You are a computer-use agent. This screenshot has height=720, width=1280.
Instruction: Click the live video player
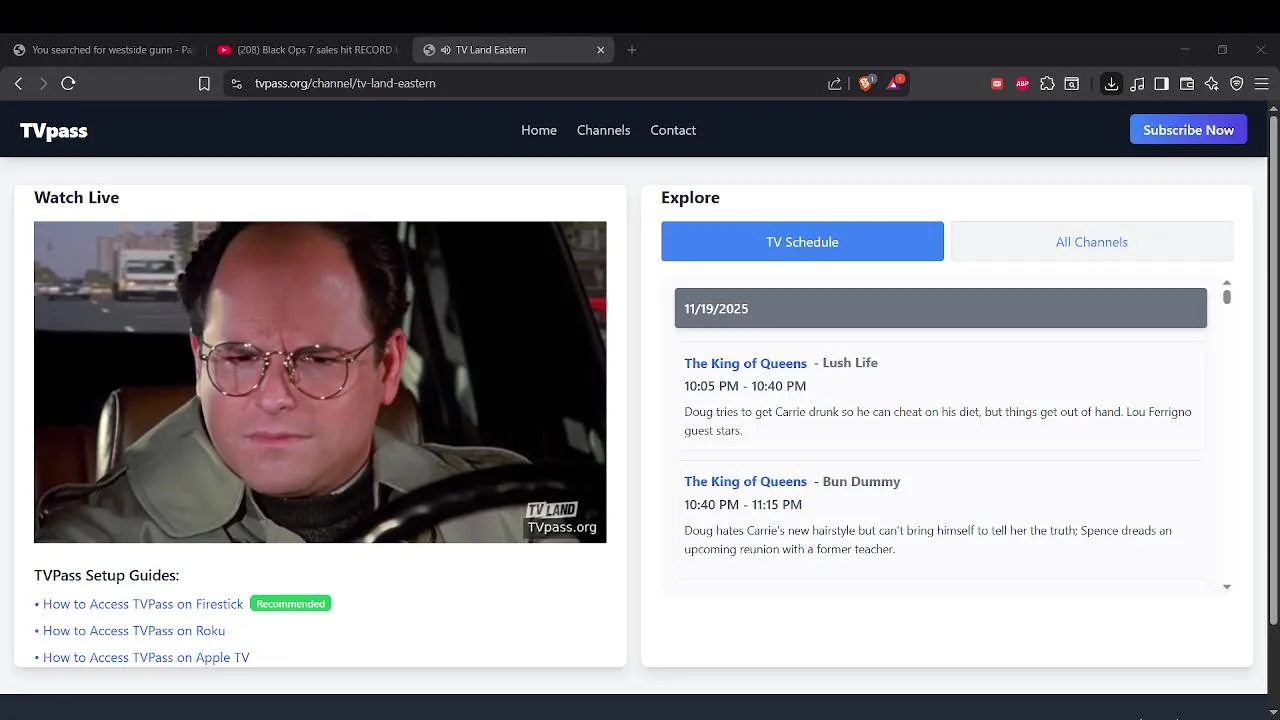pyautogui.click(x=320, y=382)
